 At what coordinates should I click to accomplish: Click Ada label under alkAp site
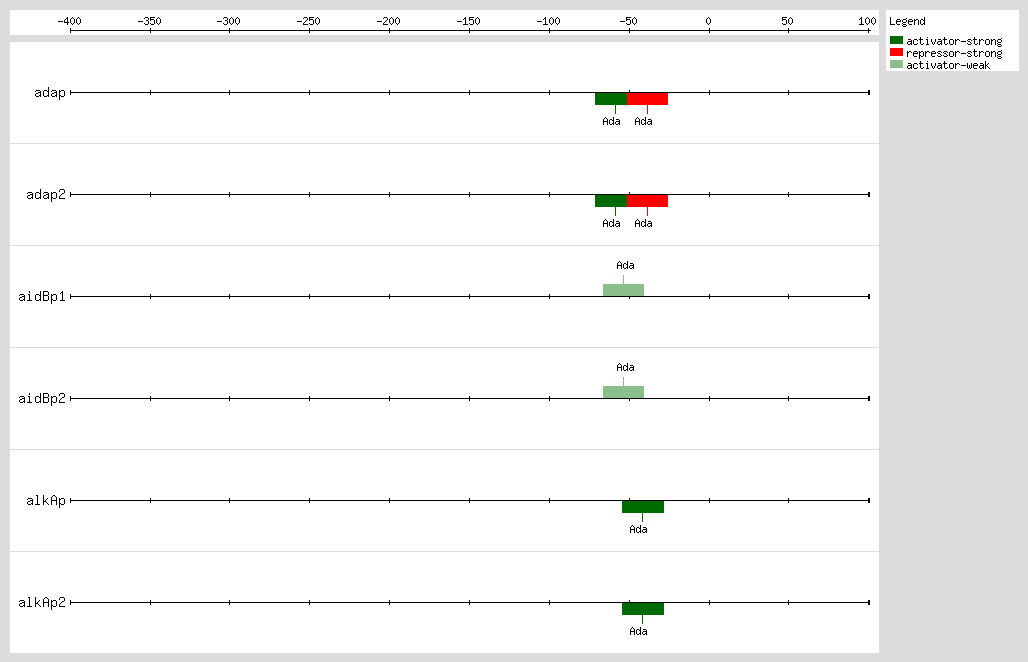[x=639, y=530]
